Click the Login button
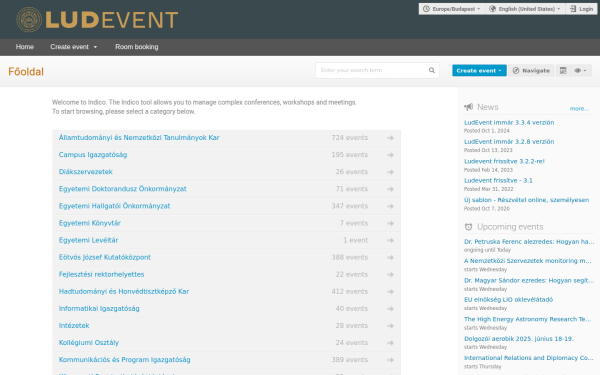Screen dimensions: 600x375 tap(581, 9)
